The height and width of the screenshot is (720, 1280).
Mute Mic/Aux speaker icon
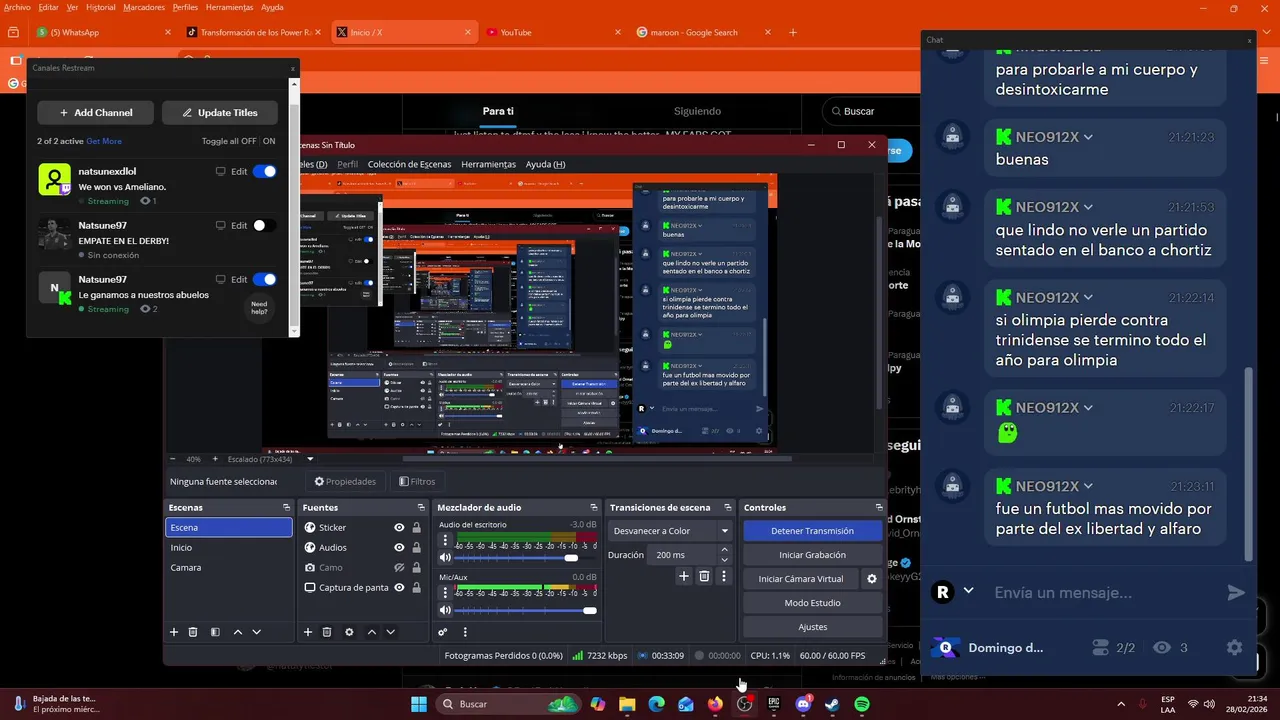point(445,610)
